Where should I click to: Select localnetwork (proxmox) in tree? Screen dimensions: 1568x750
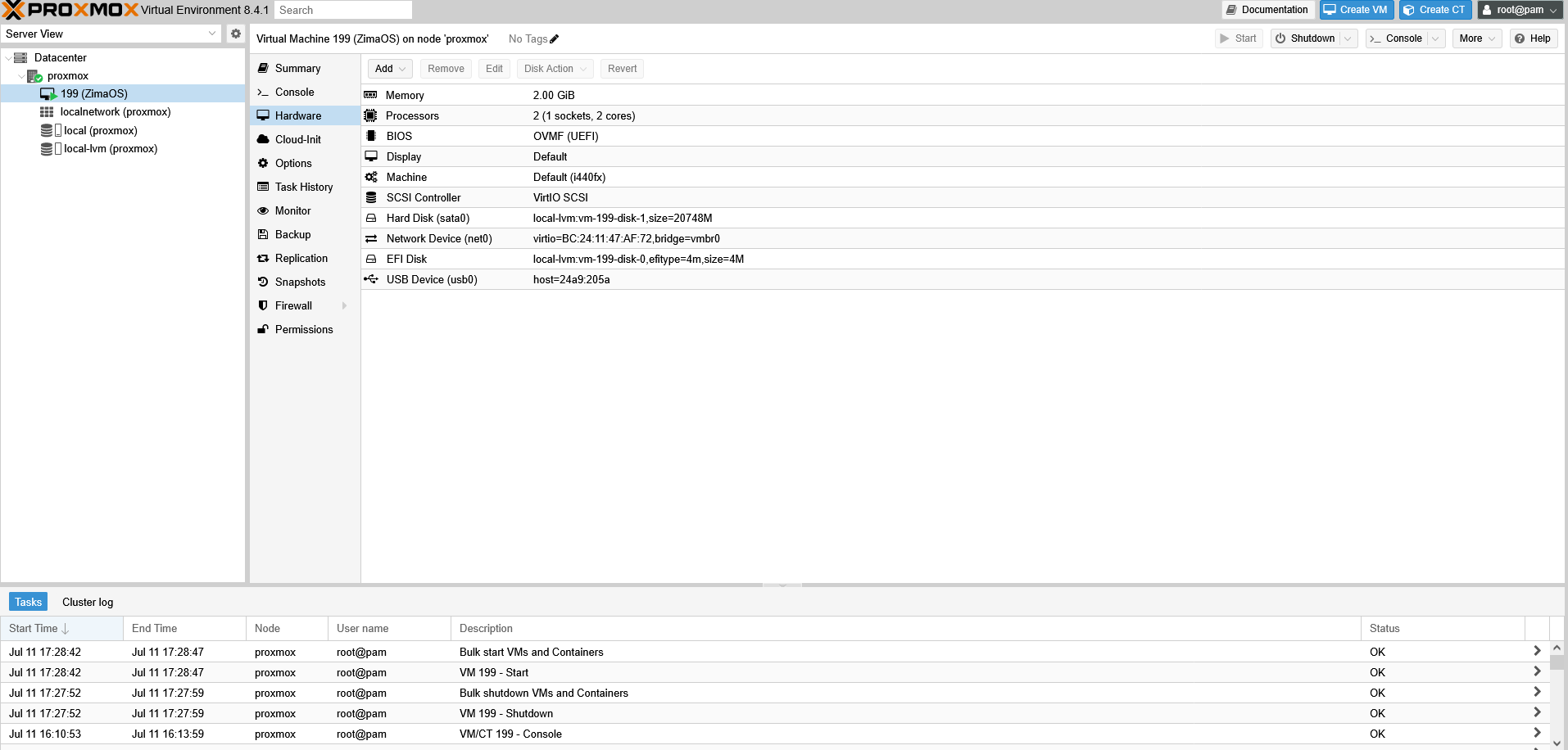pyautogui.click(x=123, y=112)
